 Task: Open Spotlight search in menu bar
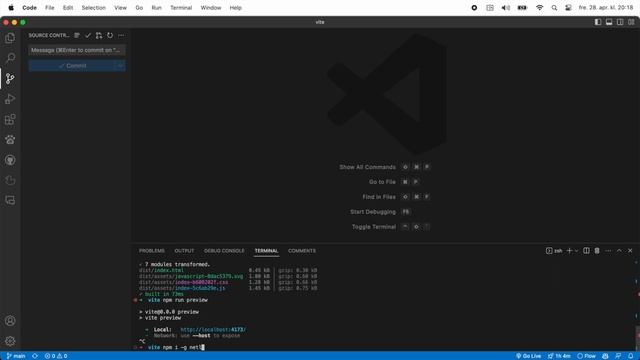pos(554,8)
